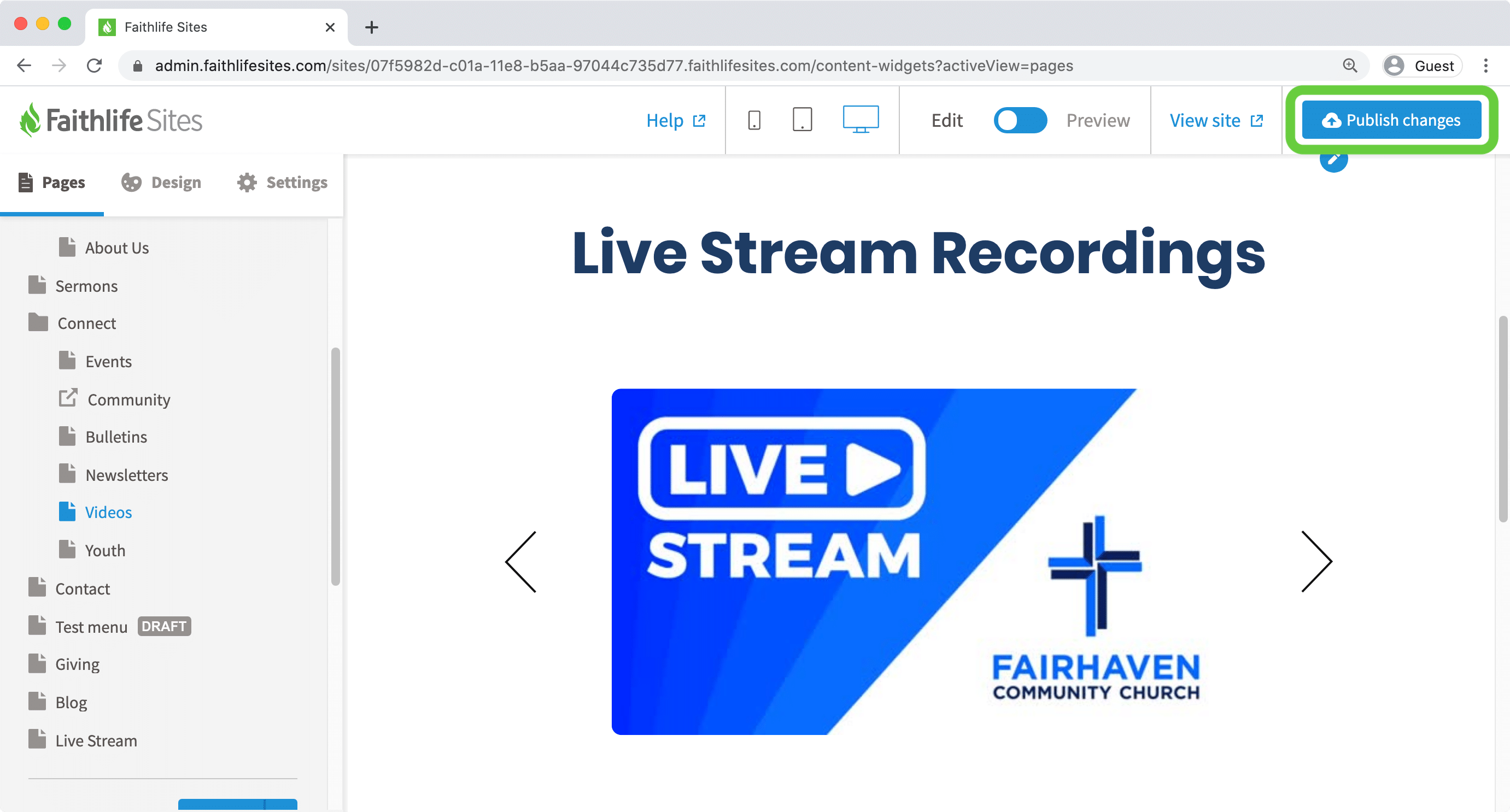Viewport: 1510px width, 812px height.
Task: Click the blue Videos page icon
Action: pyautogui.click(x=67, y=511)
